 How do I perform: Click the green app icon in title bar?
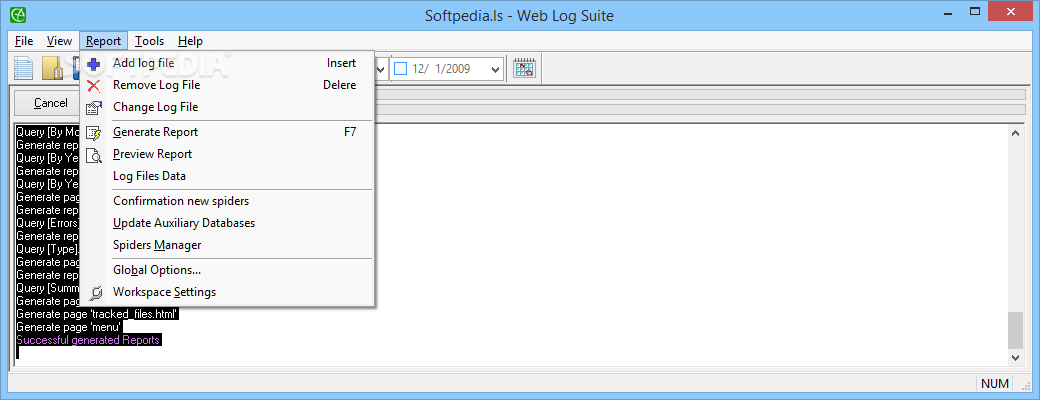tap(18, 13)
